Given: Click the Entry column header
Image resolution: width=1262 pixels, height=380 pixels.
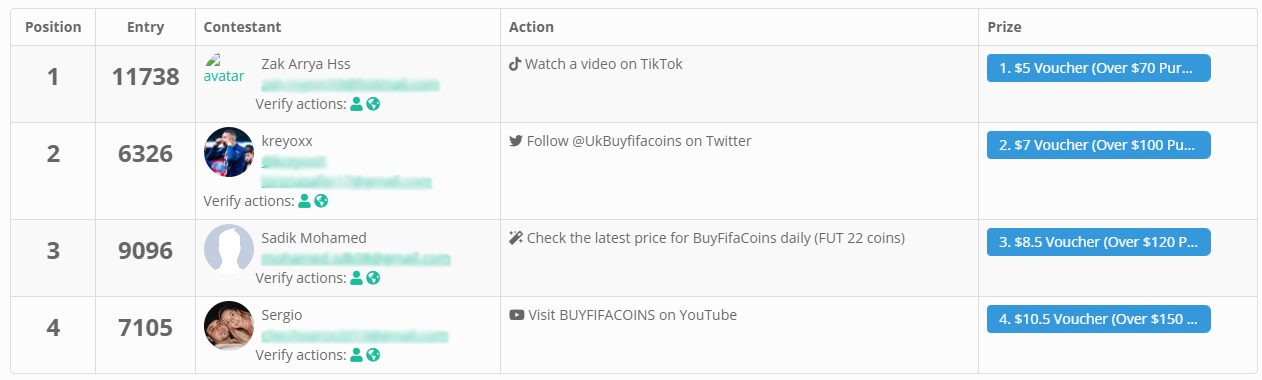Looking at the screenshot, I should click(145, 27).
